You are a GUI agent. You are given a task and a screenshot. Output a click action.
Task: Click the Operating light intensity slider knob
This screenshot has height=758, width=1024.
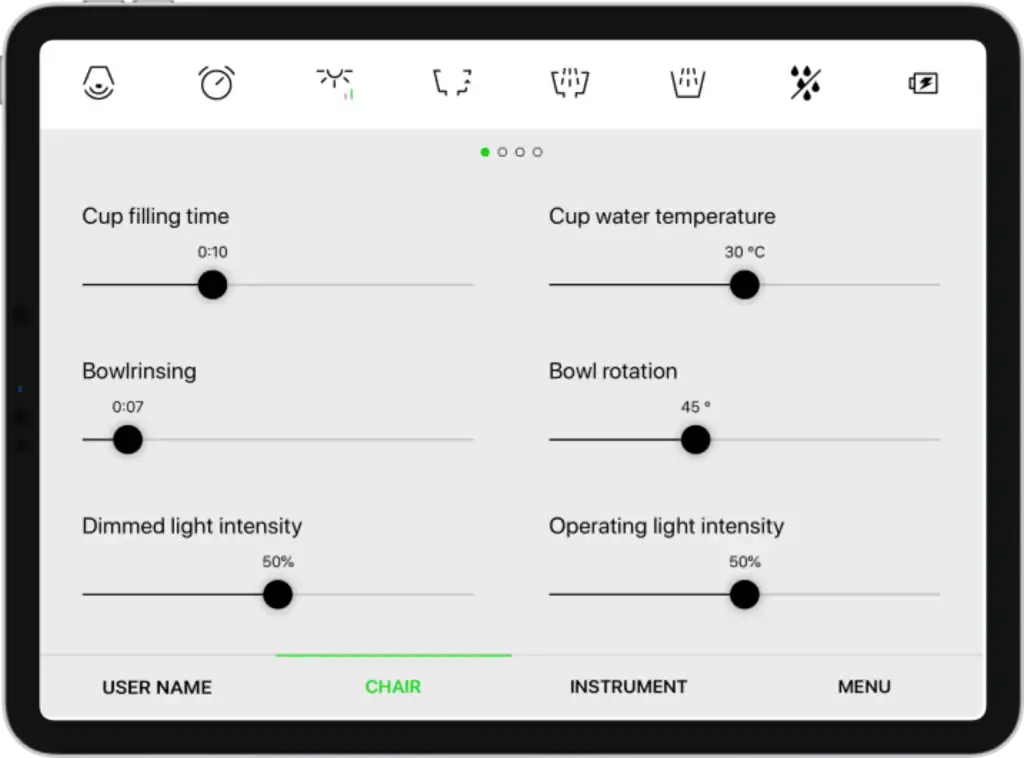[x=744, y=595]
